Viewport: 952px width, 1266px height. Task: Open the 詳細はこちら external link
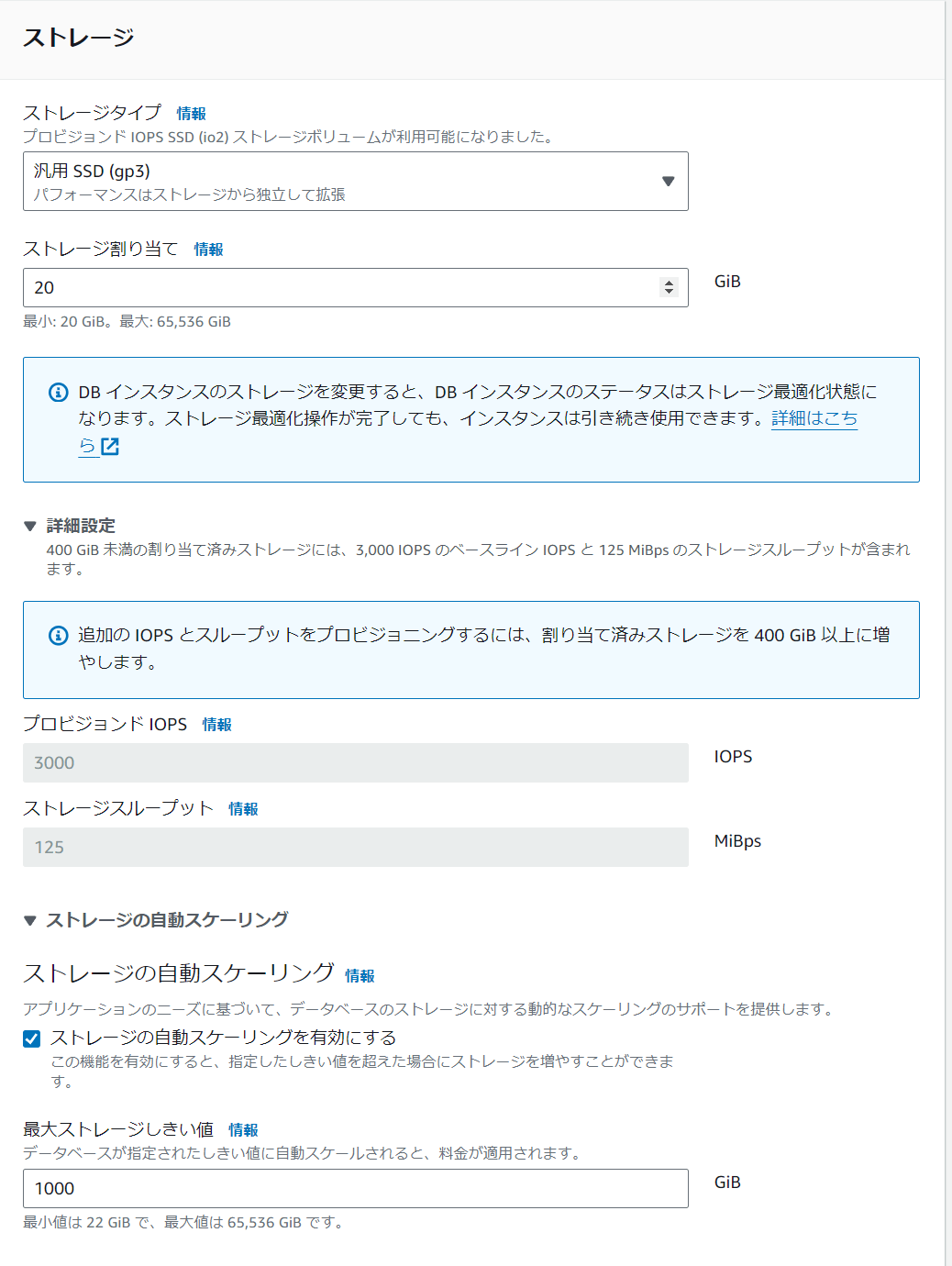pos(814,418)
